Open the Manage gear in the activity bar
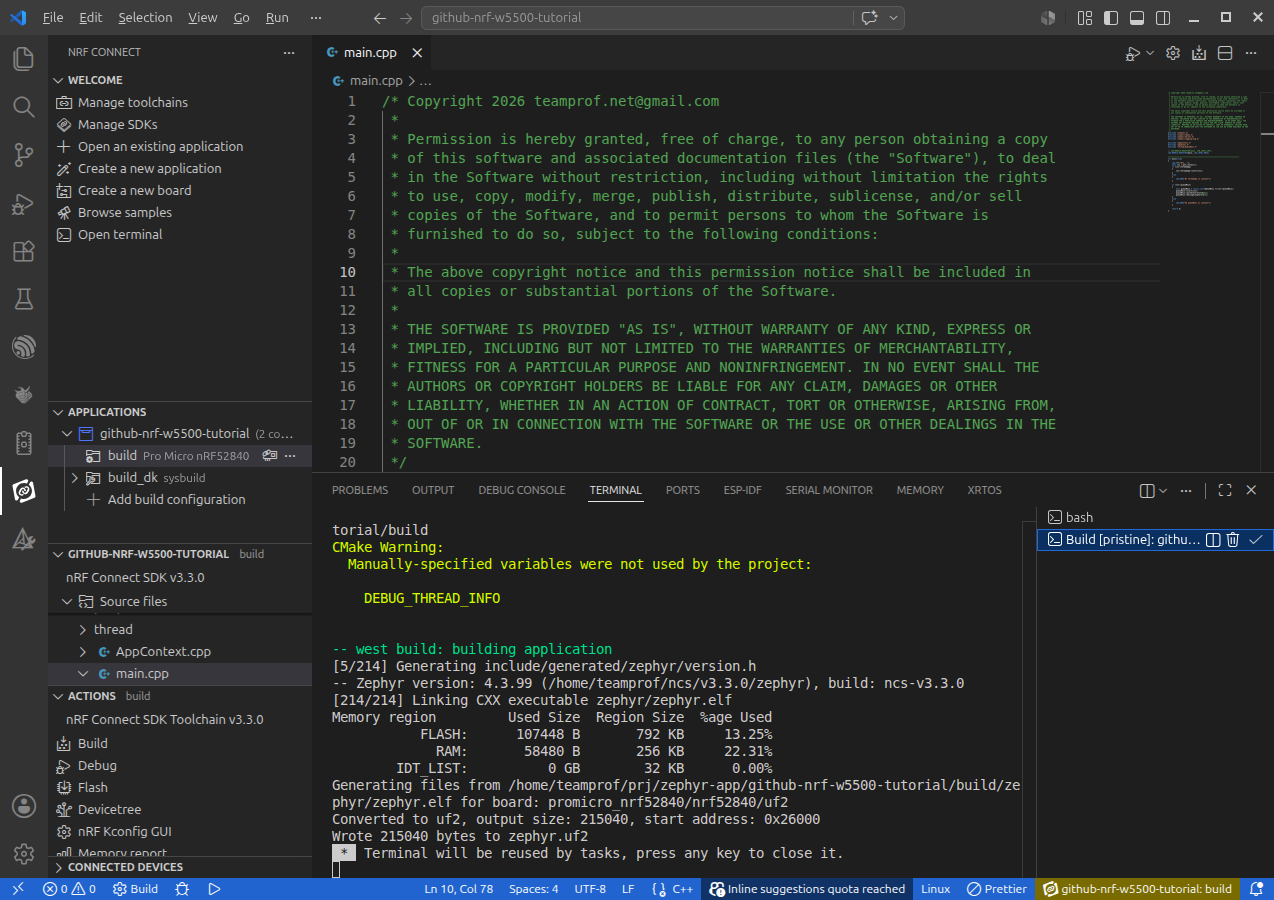 [x=24, y=854]
